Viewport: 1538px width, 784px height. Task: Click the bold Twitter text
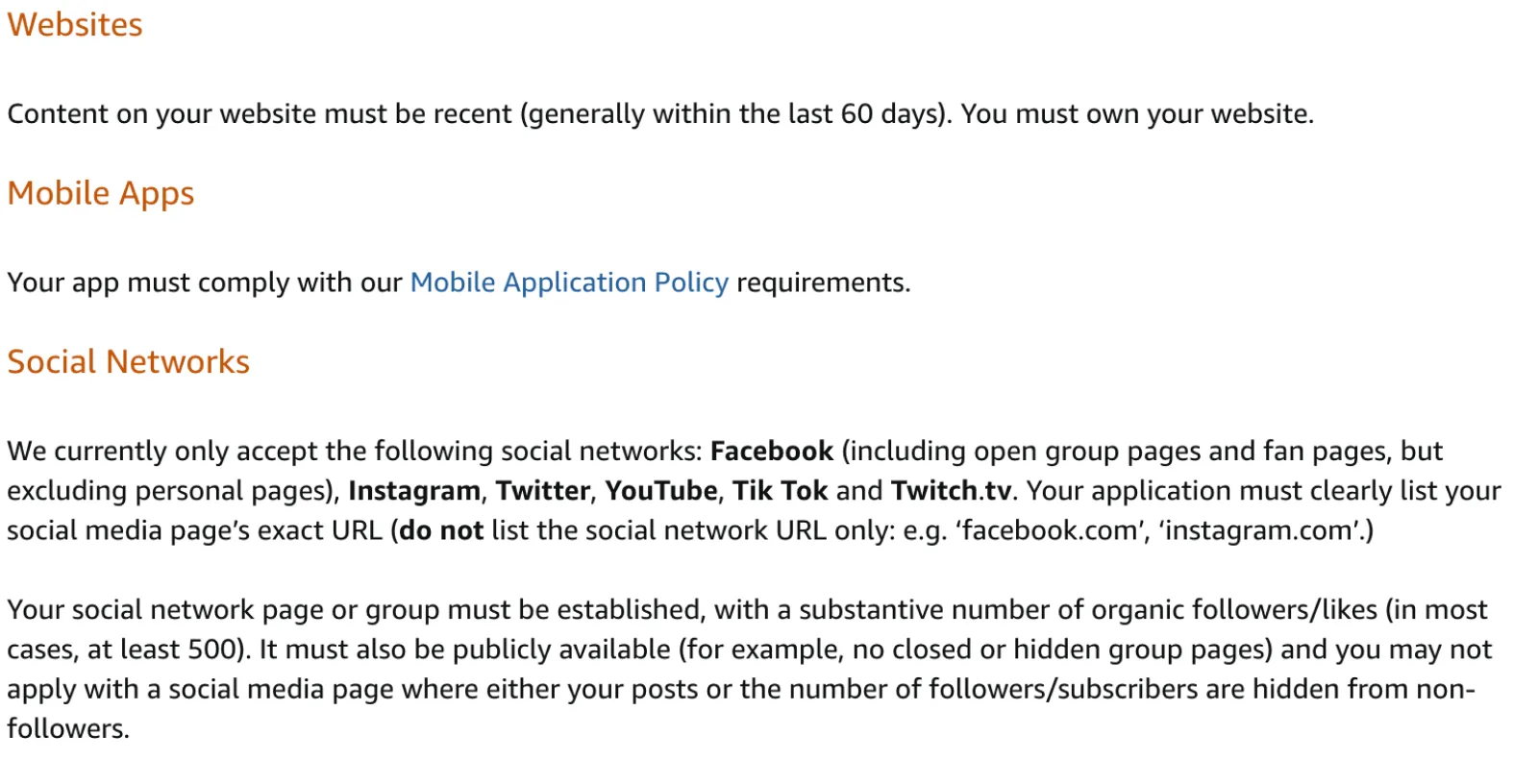click(543, 491)
